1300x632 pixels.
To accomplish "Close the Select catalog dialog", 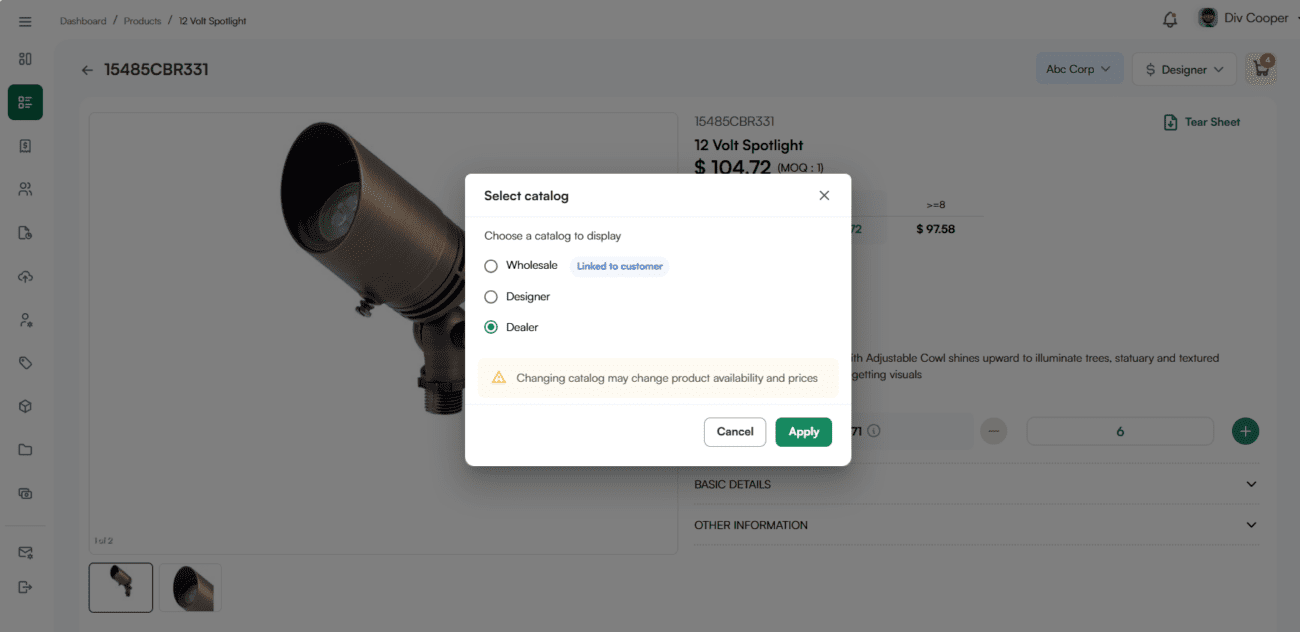I will coord(824,196).
